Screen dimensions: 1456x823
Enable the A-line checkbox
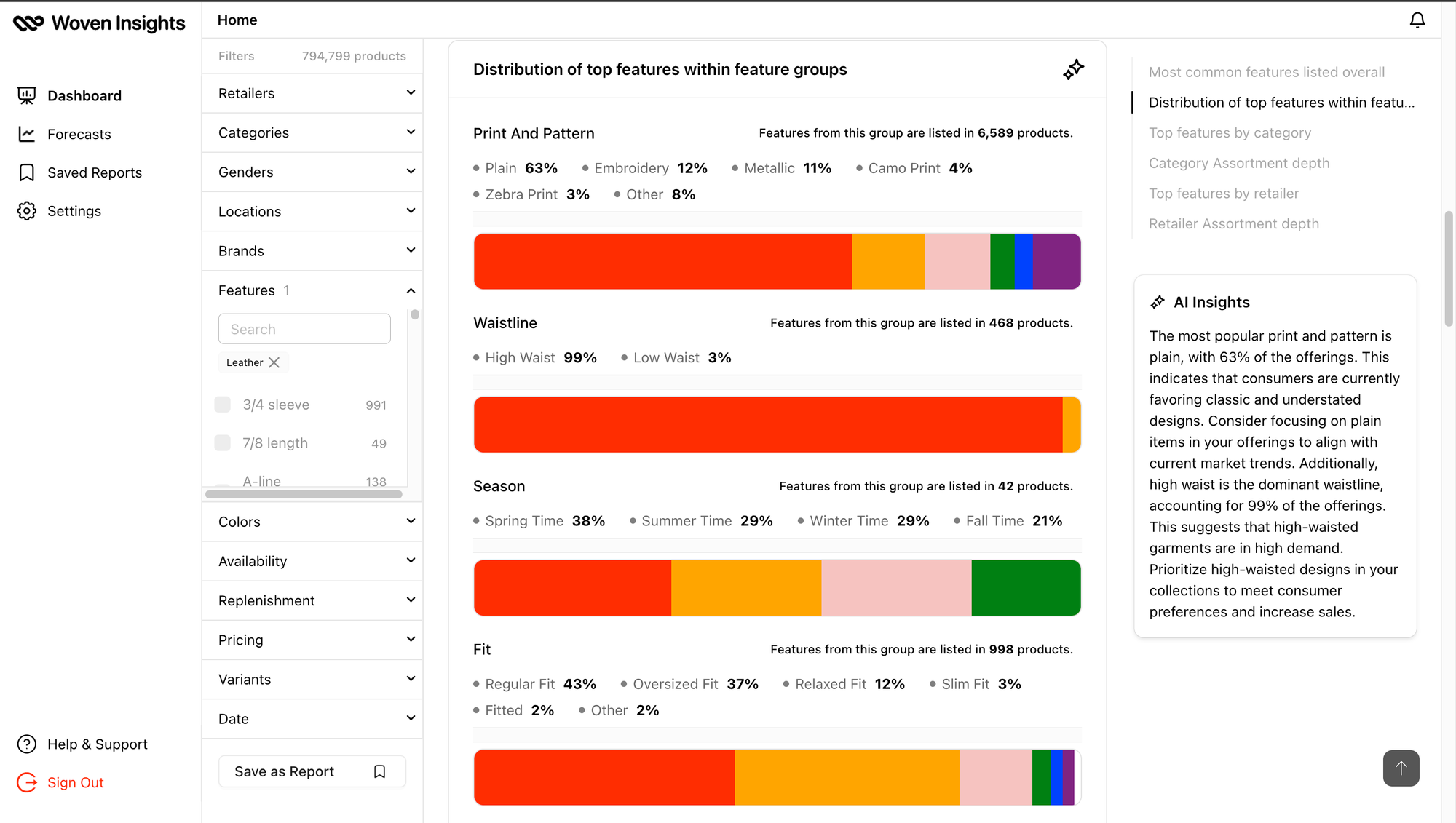coord(222,481)
